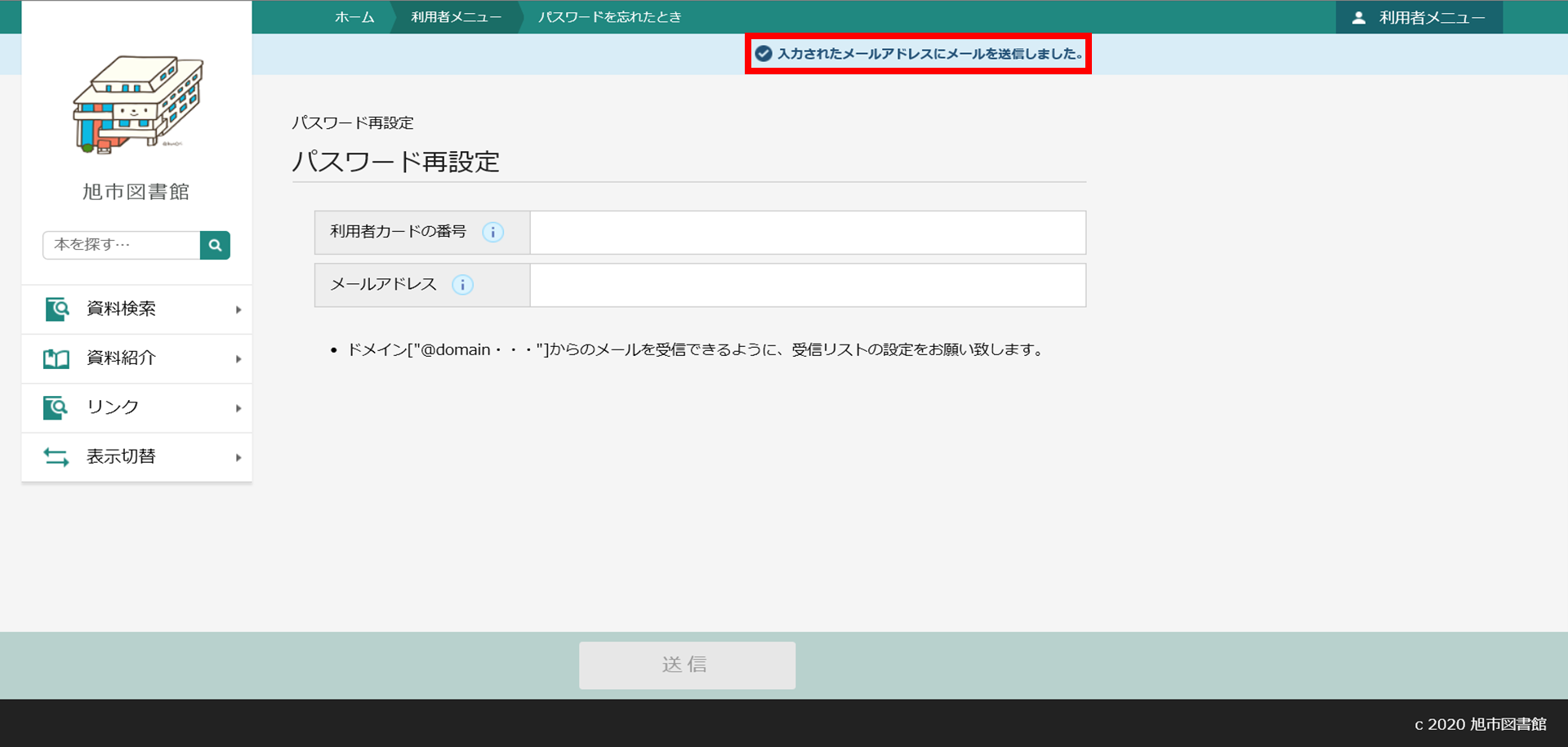Click the 資料検索 magnifier icon

pyautogui.click(x=56, y=309)
